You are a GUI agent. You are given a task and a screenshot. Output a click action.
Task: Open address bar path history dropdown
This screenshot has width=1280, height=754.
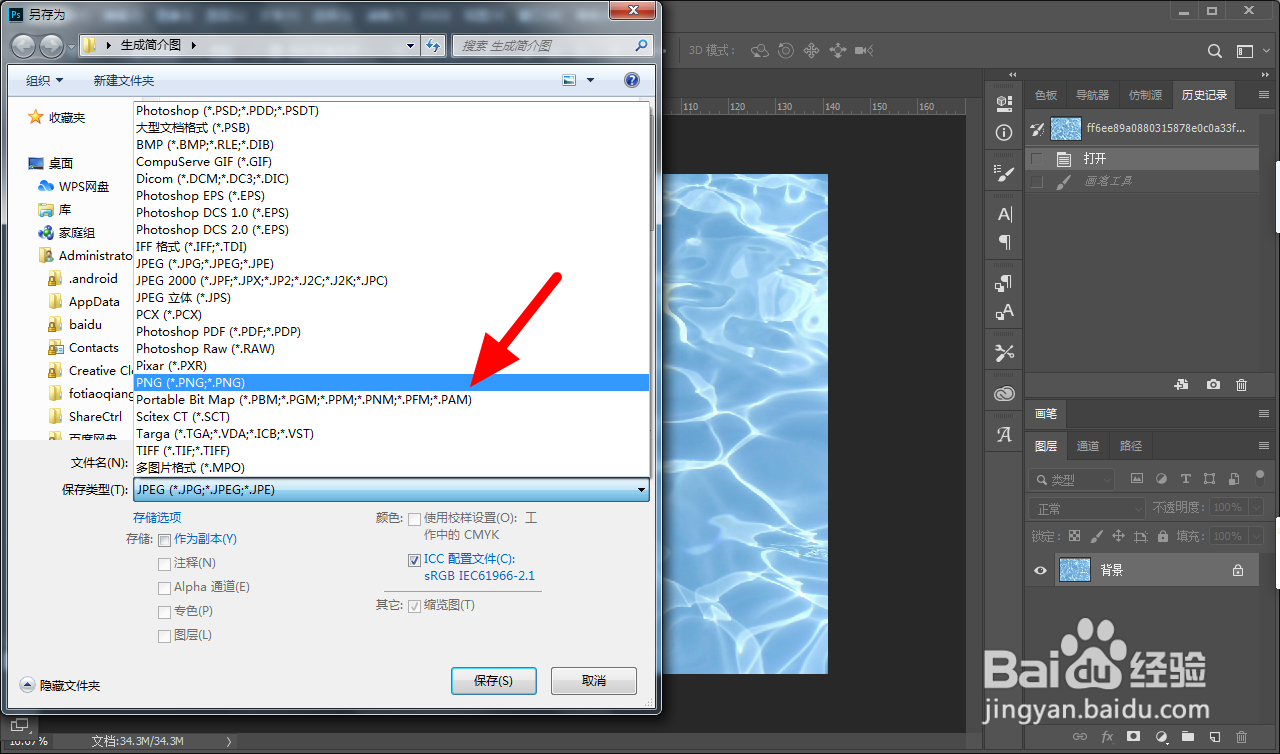pos(410,45)
